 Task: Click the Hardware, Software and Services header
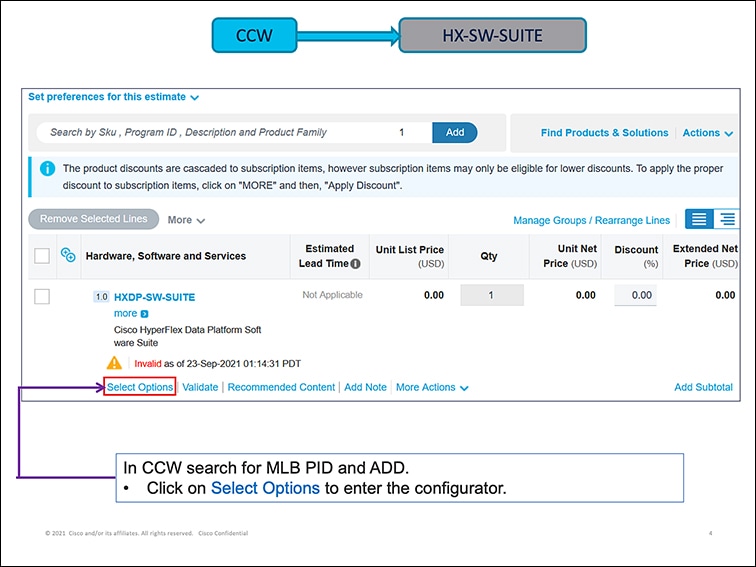[x=166, y=256]
